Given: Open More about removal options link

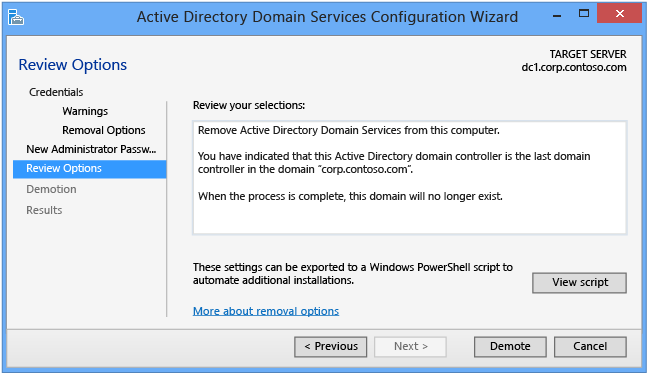Looking at the screenshot, I should pyautogui.click(x=266, y=311).
